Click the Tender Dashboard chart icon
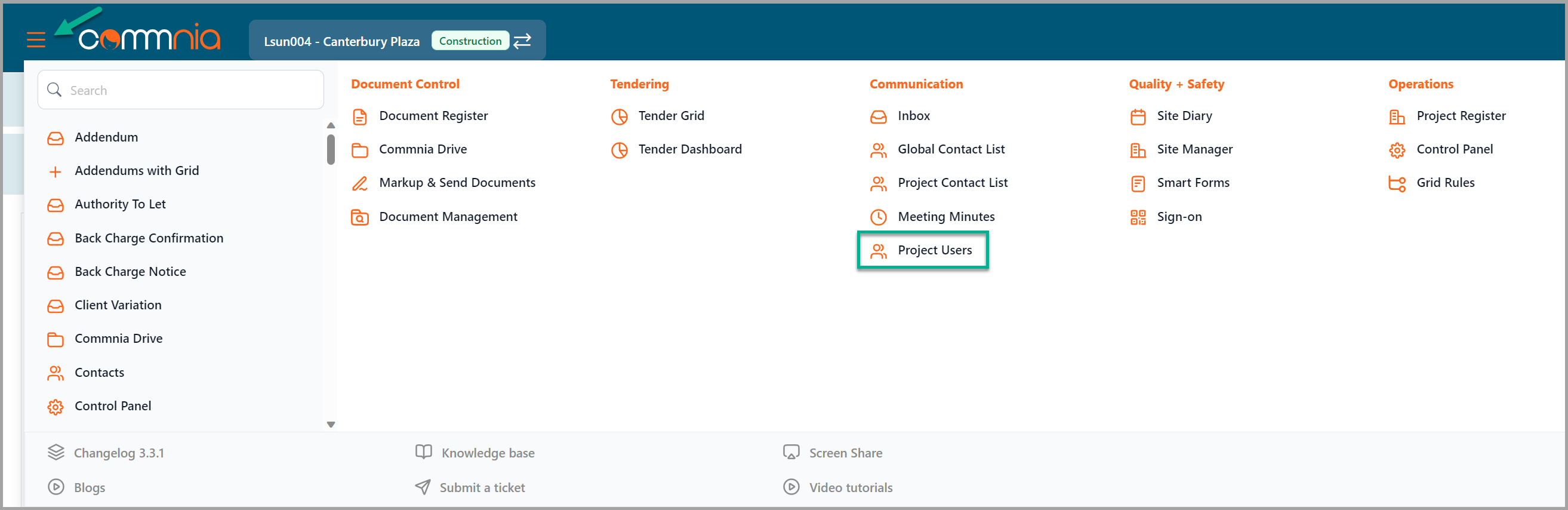1568x510 pixels. (619, 150)
